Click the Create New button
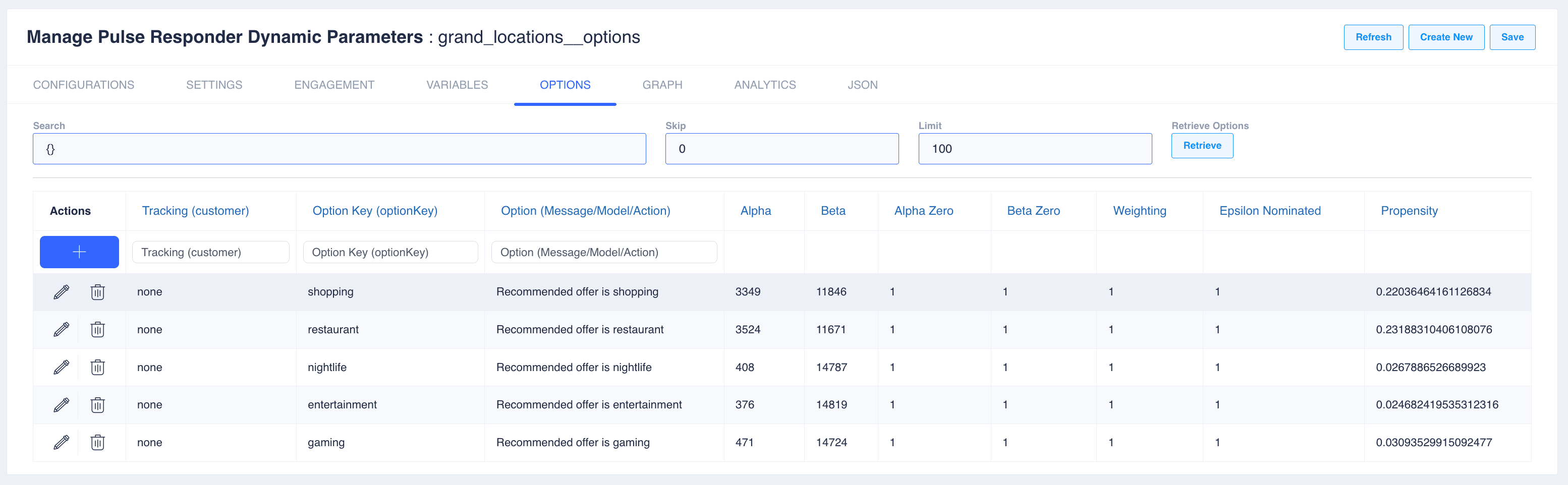Image resolution: width=1568 pixels, height=485 pixels. [x=1445, y=37]
